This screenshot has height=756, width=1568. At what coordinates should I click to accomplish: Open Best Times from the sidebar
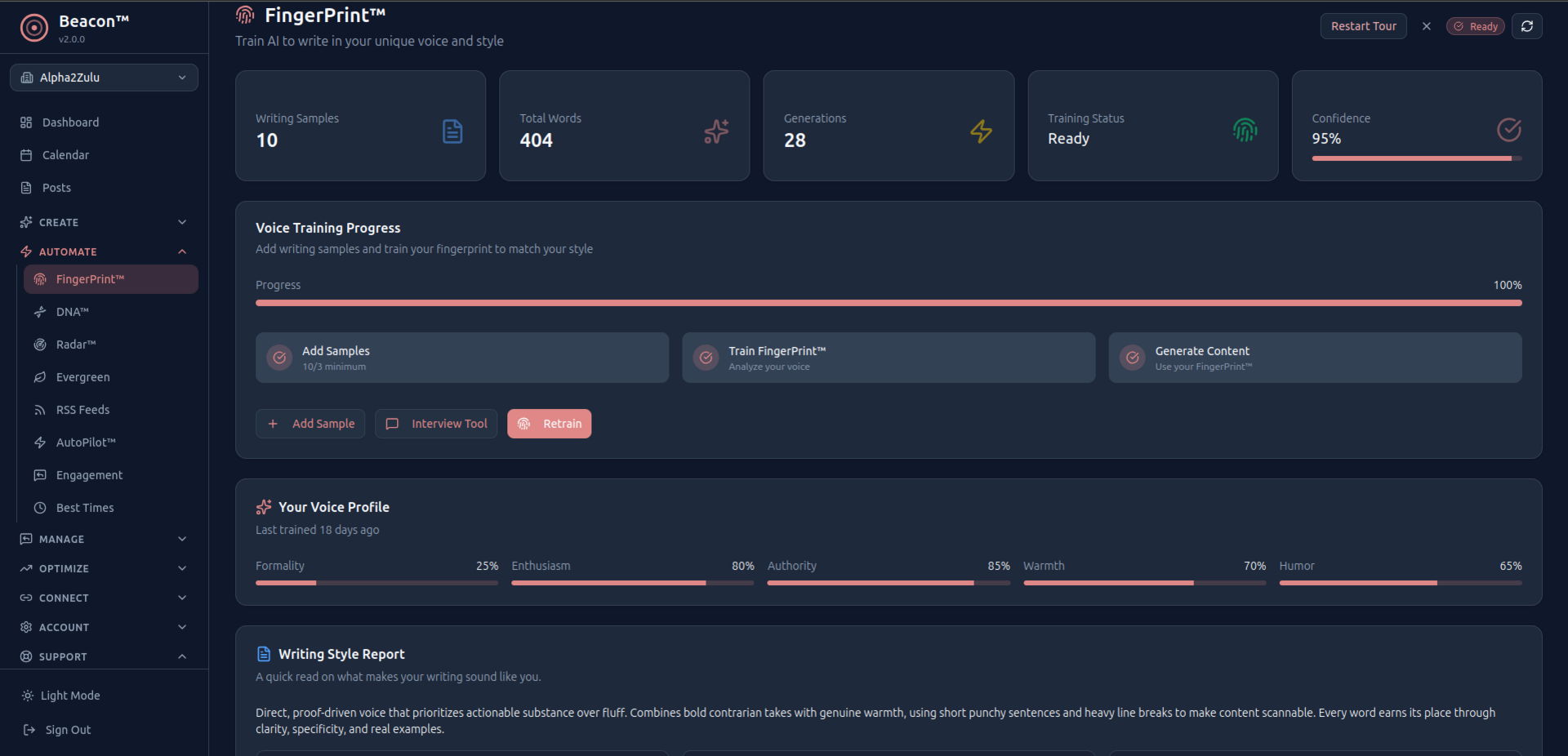click(84, 507)
